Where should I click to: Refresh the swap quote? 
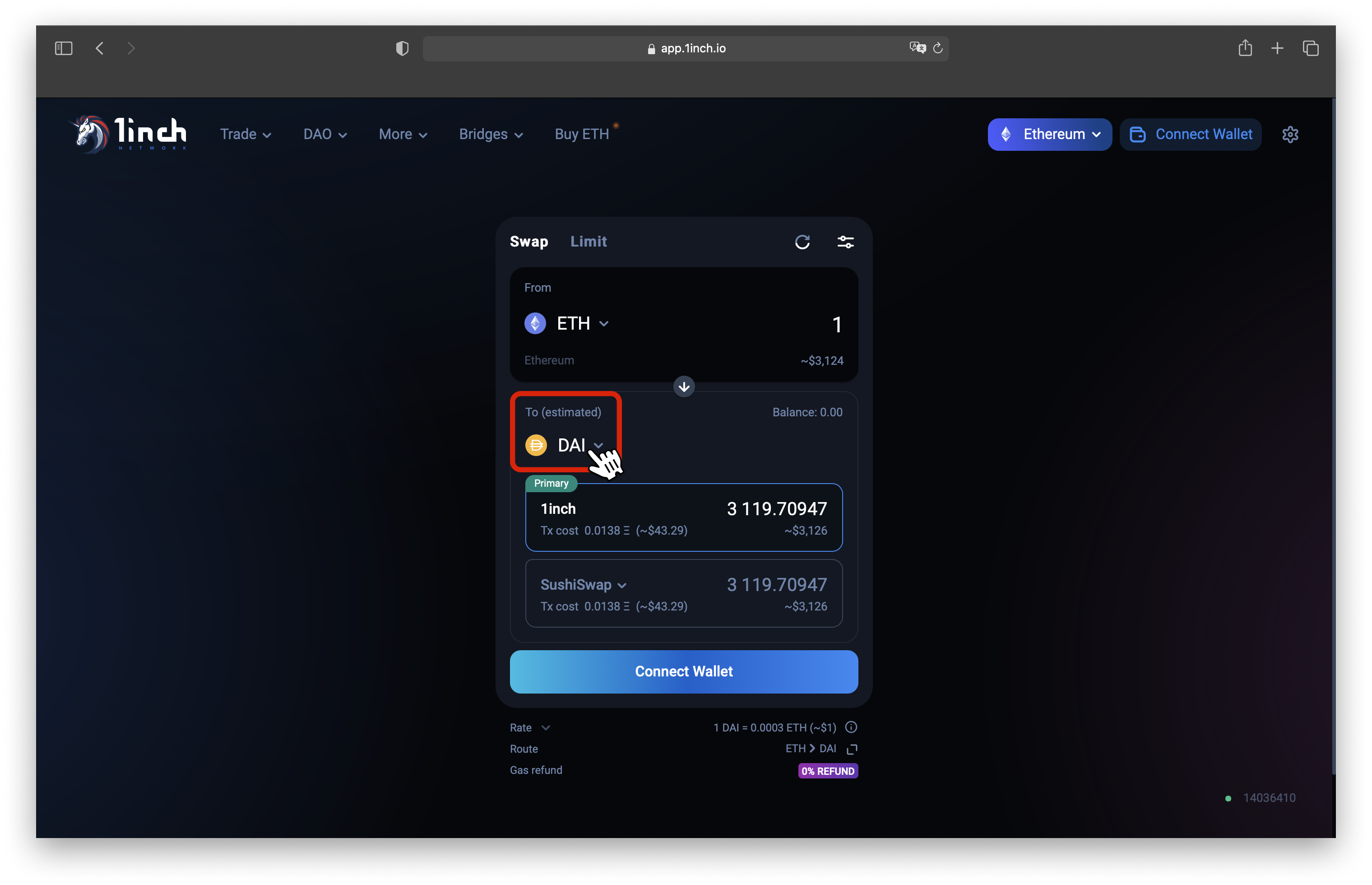coord(802,242)
